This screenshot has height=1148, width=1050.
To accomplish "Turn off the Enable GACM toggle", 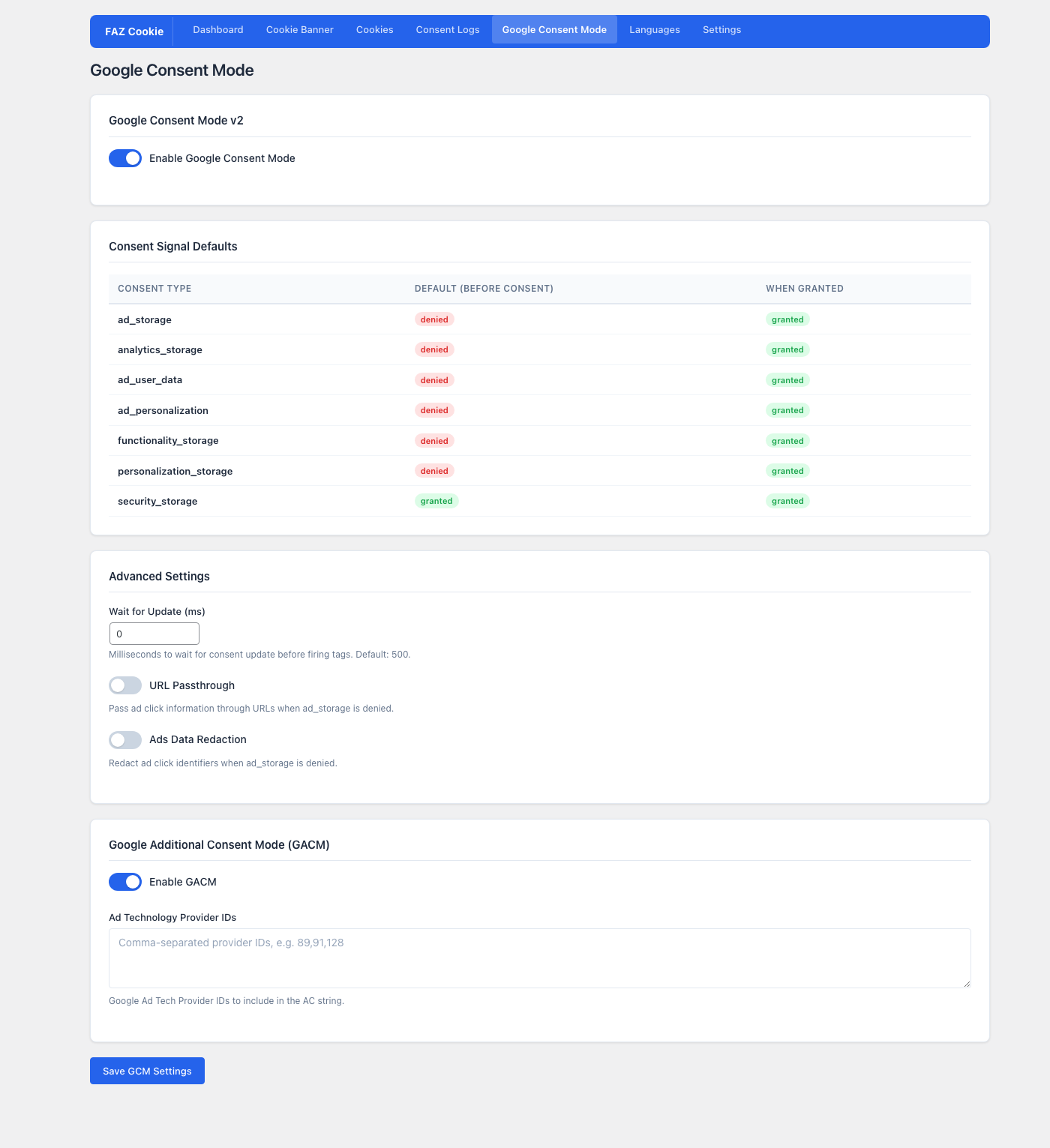I will coord(125,882).
